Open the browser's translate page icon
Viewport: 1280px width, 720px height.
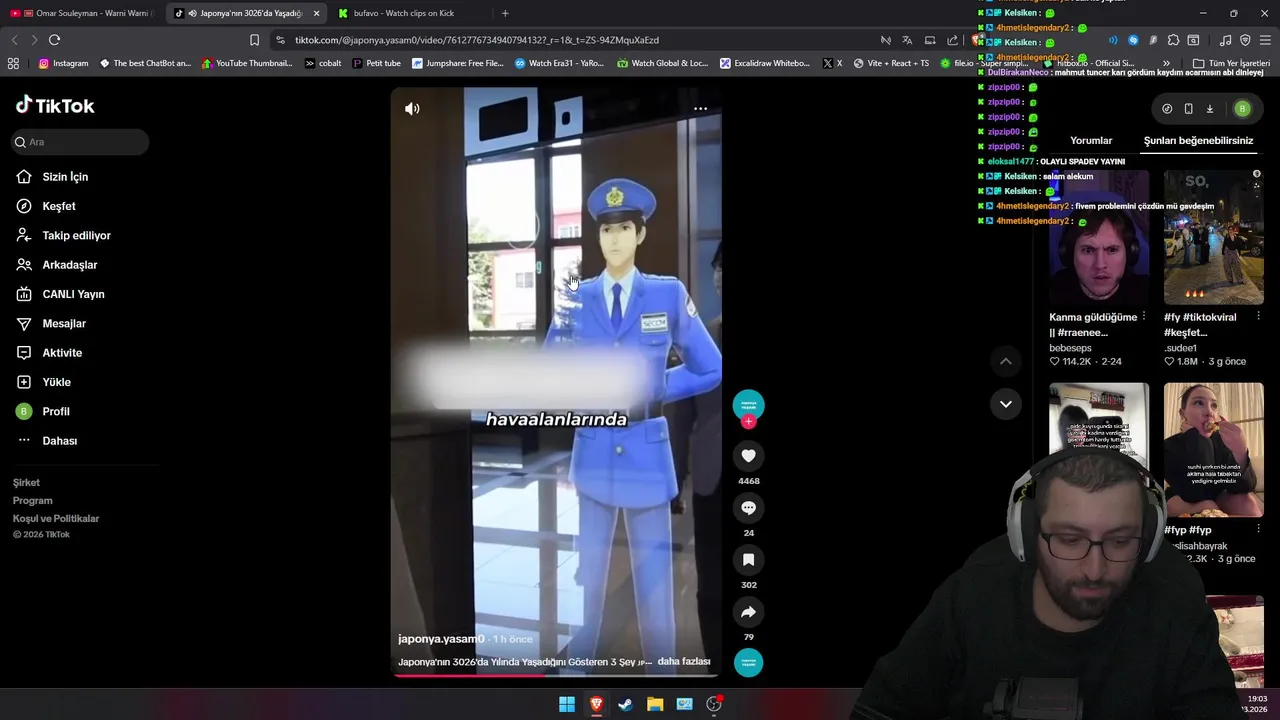click(x=907, y=40)
